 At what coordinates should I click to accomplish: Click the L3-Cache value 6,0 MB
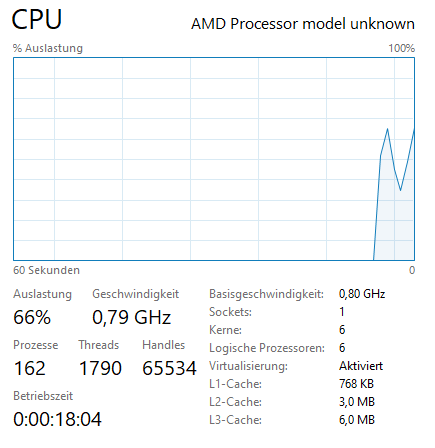click(x=357, y=420)
